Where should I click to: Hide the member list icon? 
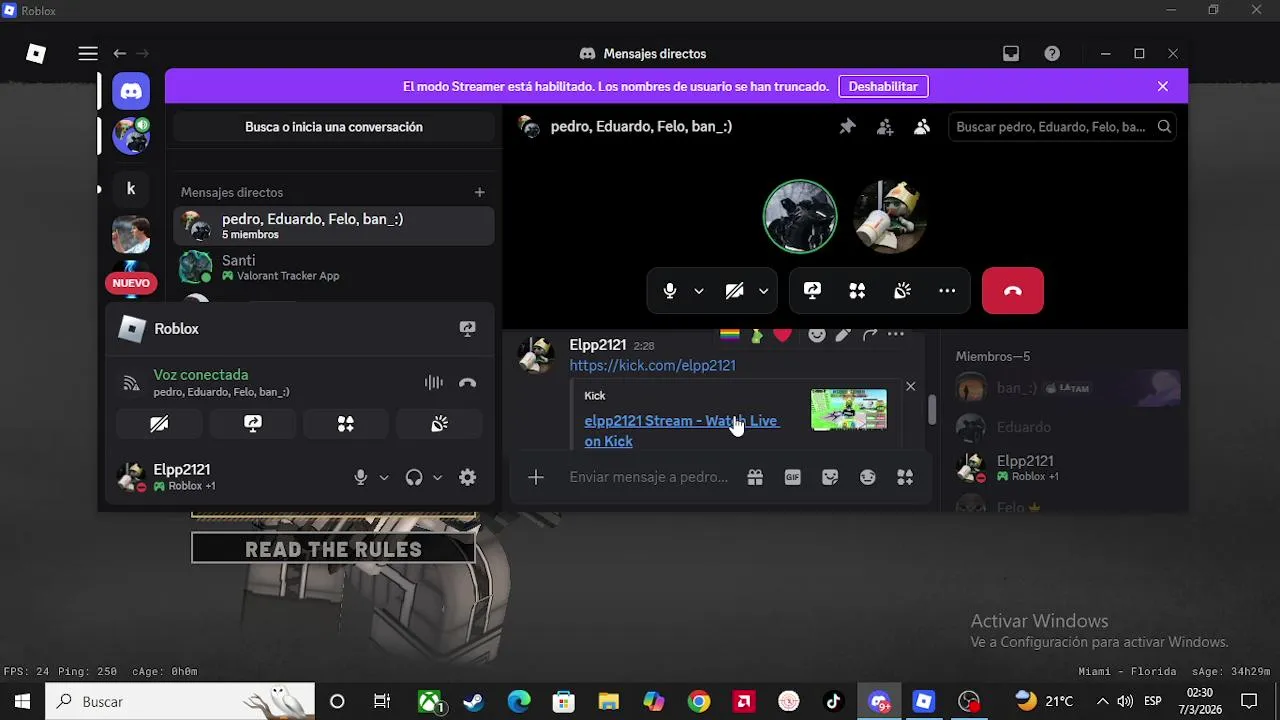click(x=922, y=127)
